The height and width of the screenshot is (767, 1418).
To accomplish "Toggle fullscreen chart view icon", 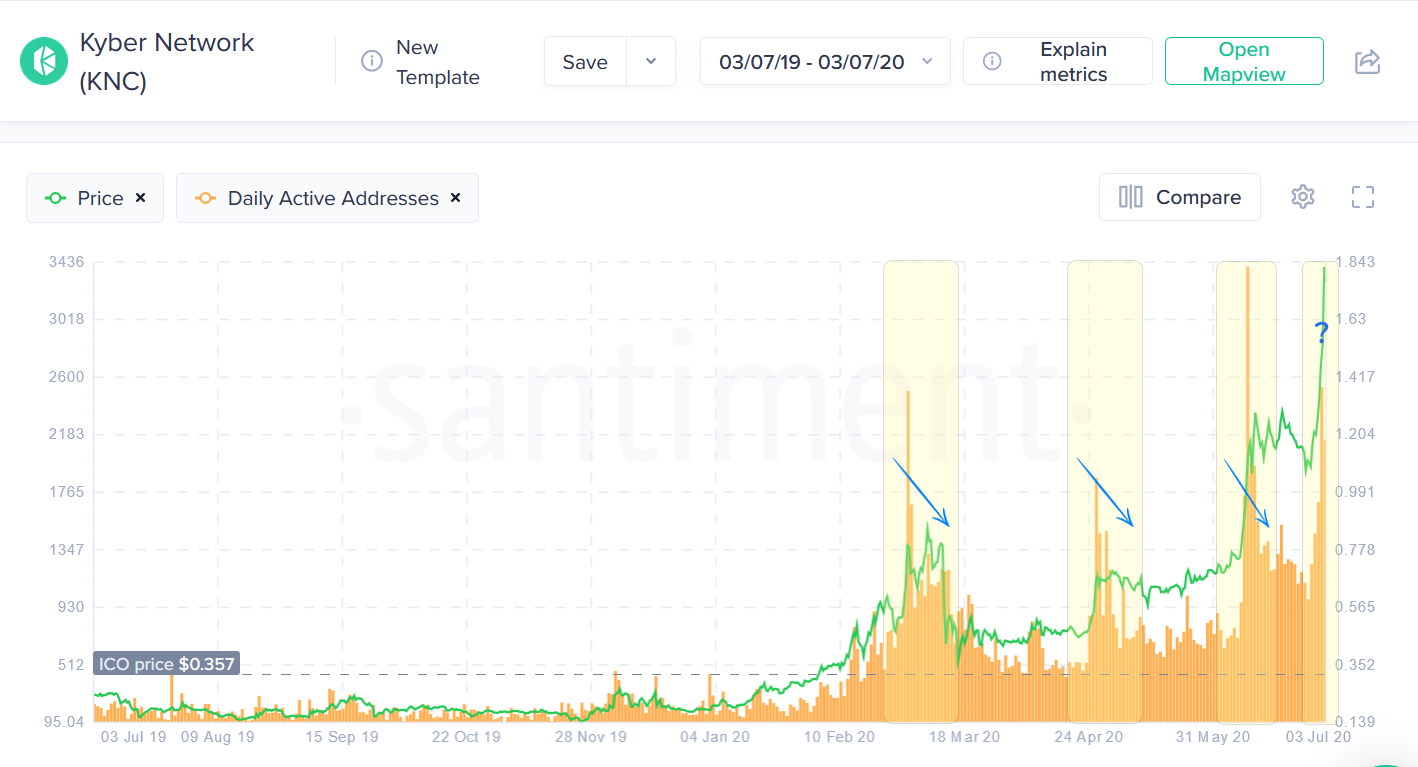I will (1363, 197).
